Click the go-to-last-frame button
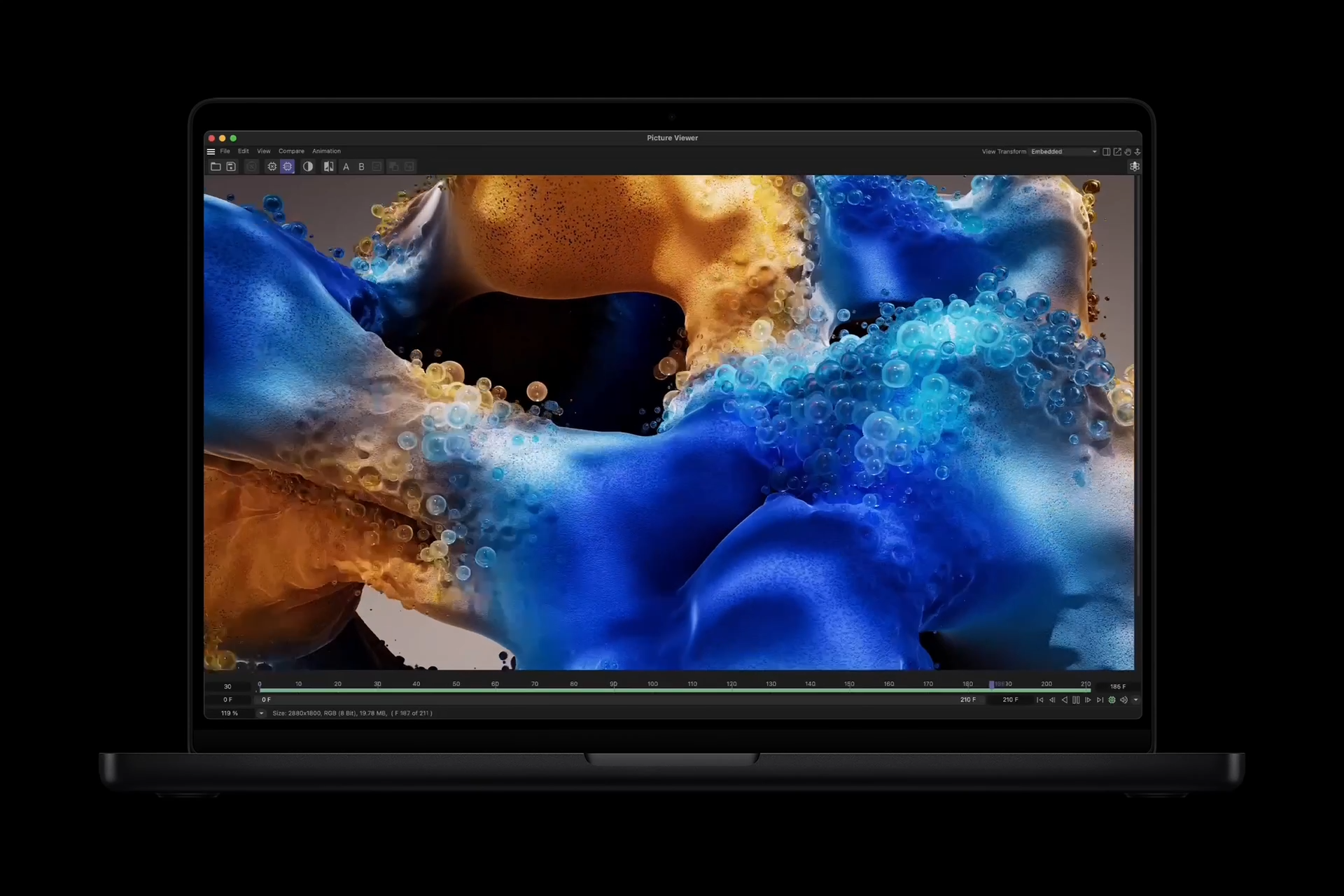Screen dimensions: 1344x896 pyautogui.click(x=1100, y=700)
